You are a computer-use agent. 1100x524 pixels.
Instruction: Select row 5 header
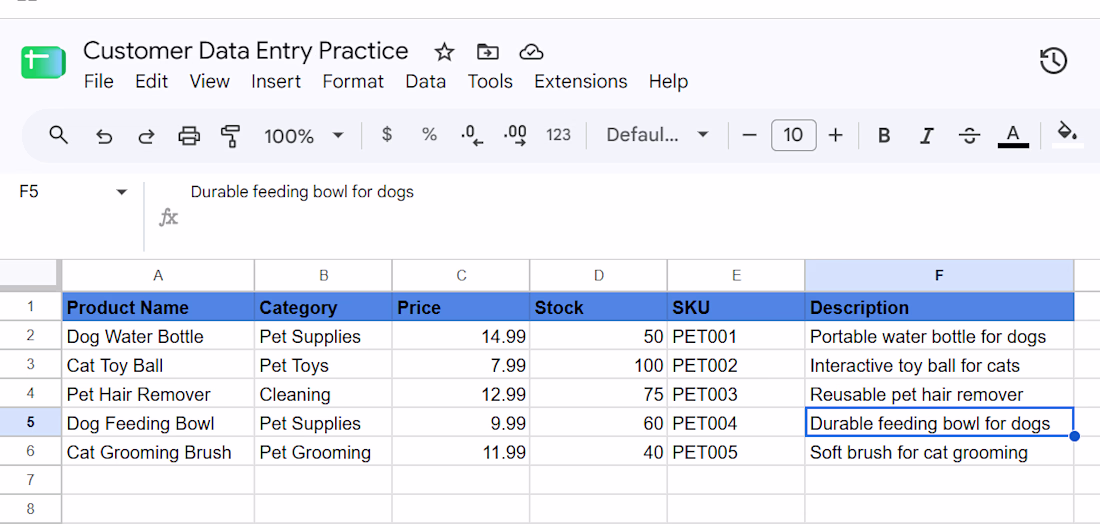30,423
